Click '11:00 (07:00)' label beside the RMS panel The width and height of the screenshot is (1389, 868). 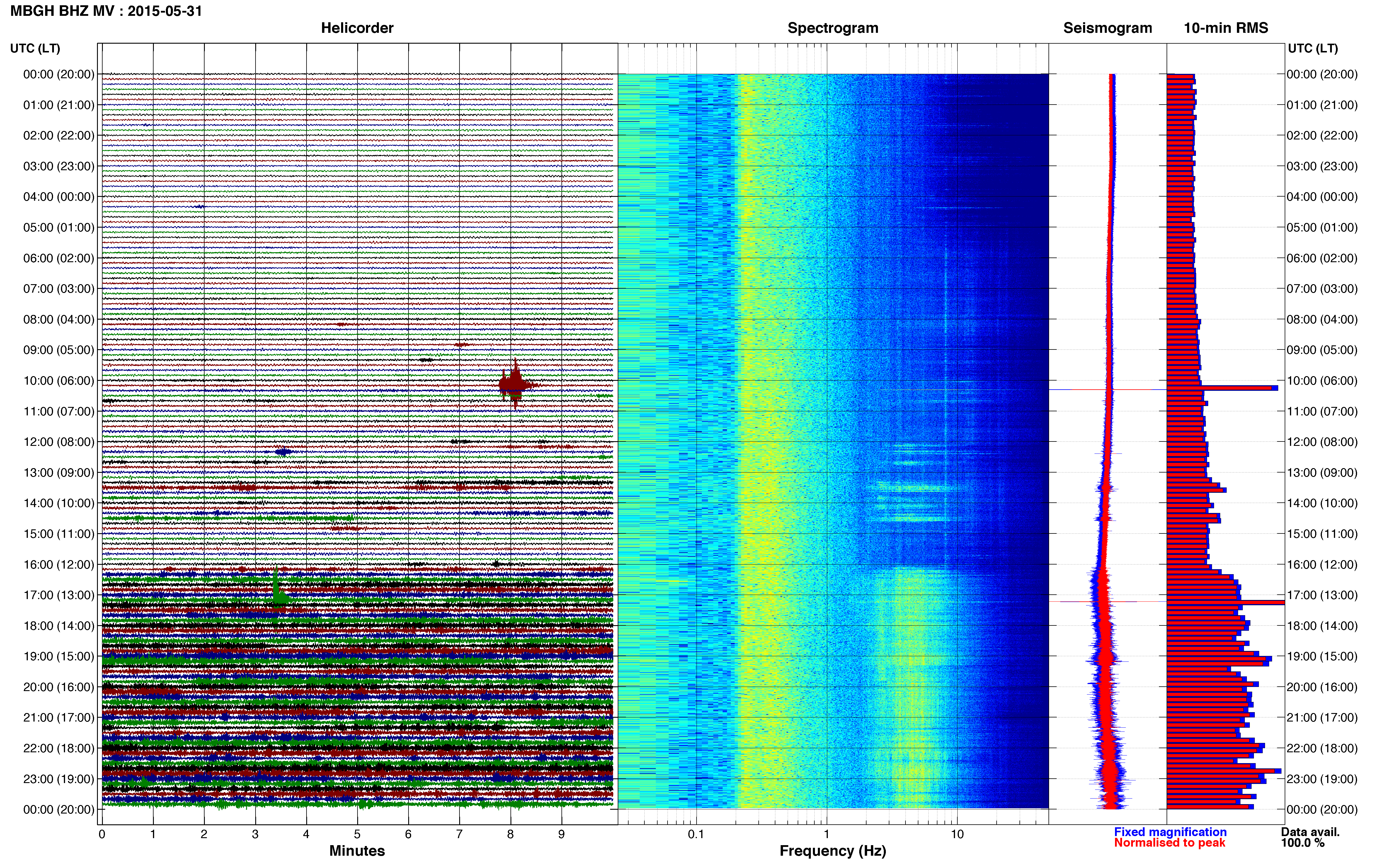click(1322, 411)
